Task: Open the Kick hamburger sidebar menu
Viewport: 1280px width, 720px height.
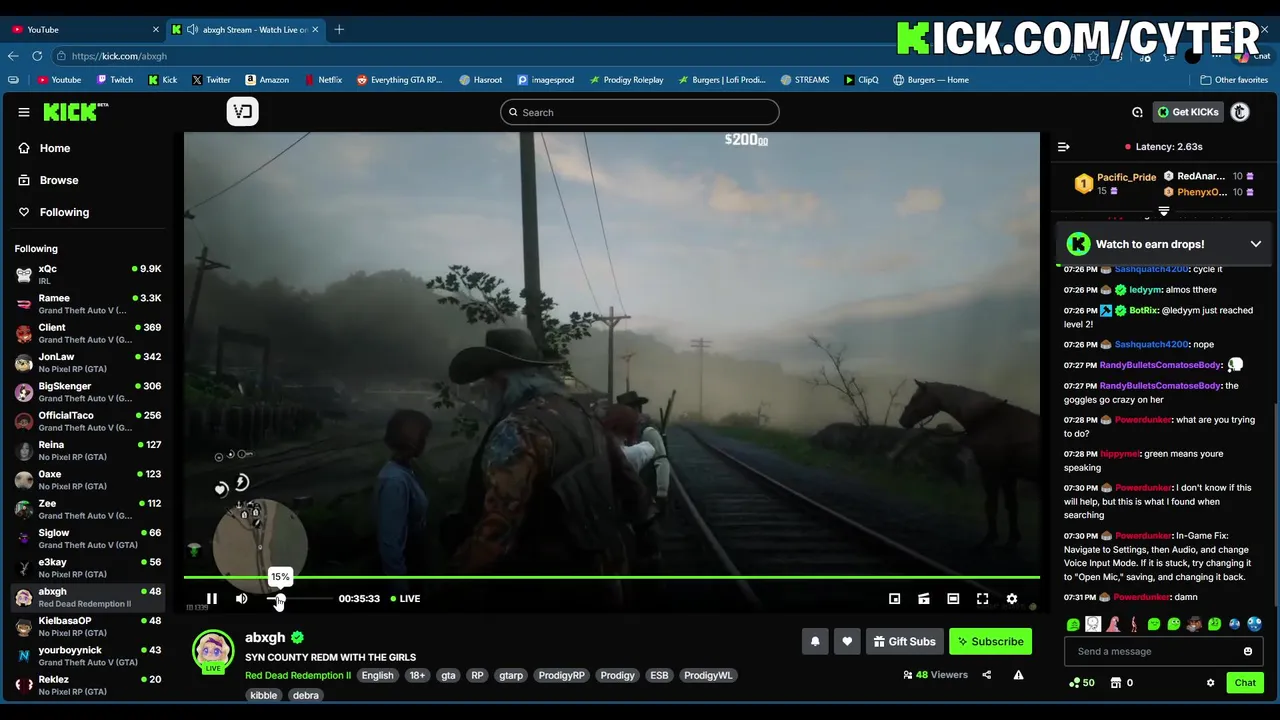Action: pyautogui.click(x=24, y=112)
